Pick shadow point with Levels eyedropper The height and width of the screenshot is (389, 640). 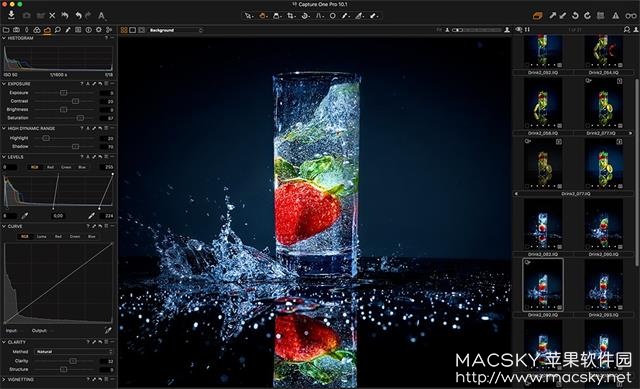pyautogui.click(x=24, y=216)
